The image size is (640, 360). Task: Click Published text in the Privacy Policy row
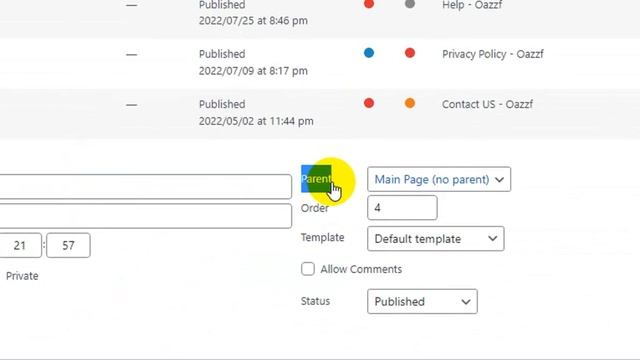[x=222, y=54]
